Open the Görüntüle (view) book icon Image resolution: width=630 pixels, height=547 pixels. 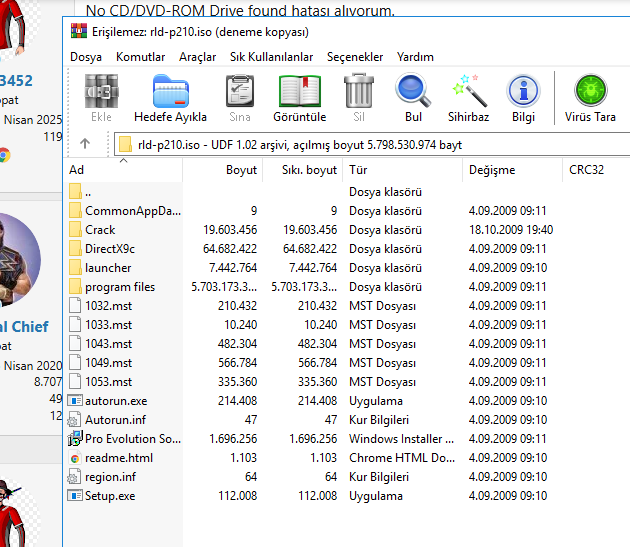(x=300, y=91)
